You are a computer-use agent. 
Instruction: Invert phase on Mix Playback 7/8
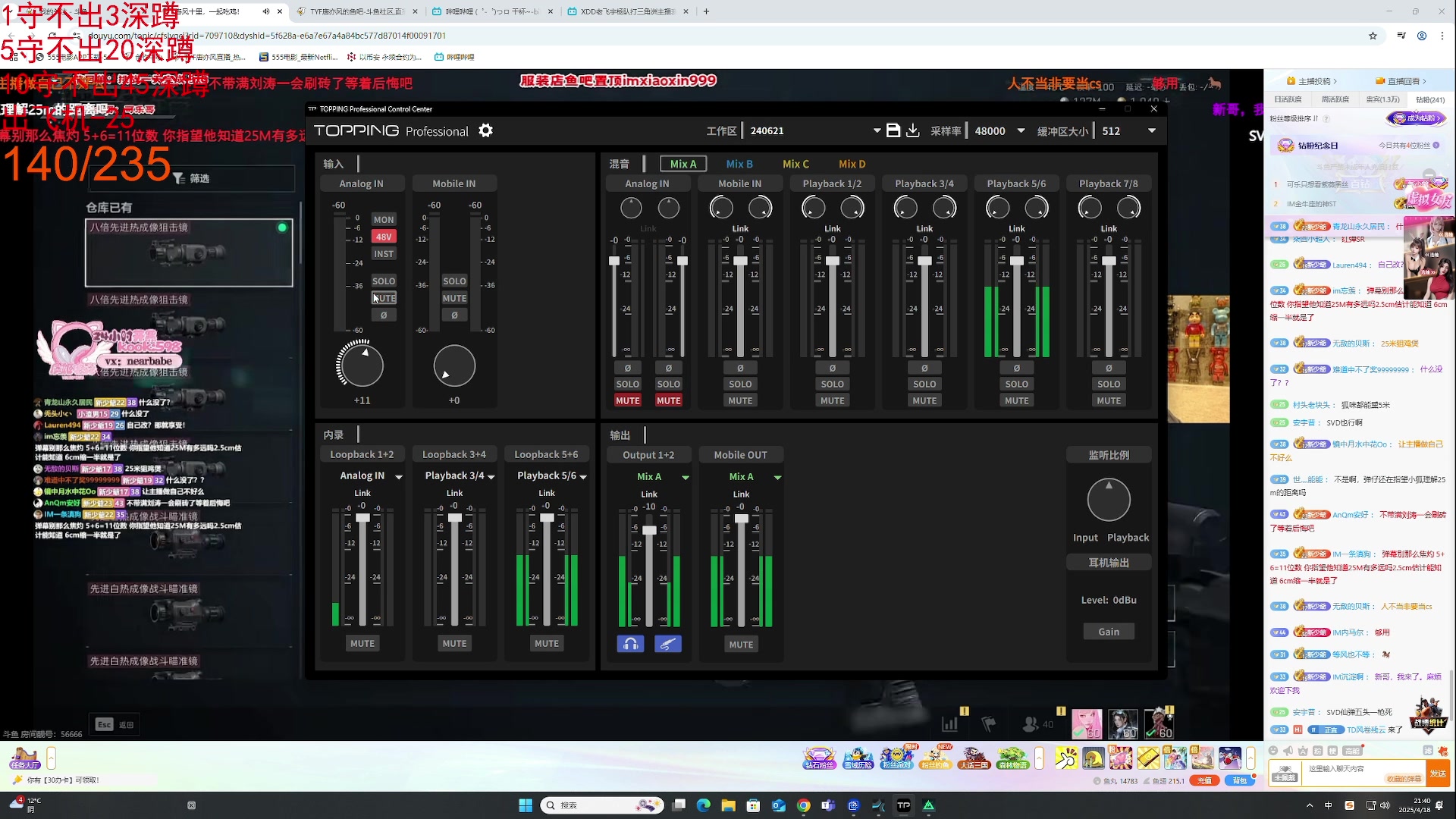pyautogui.click(x=1109, y=368)
